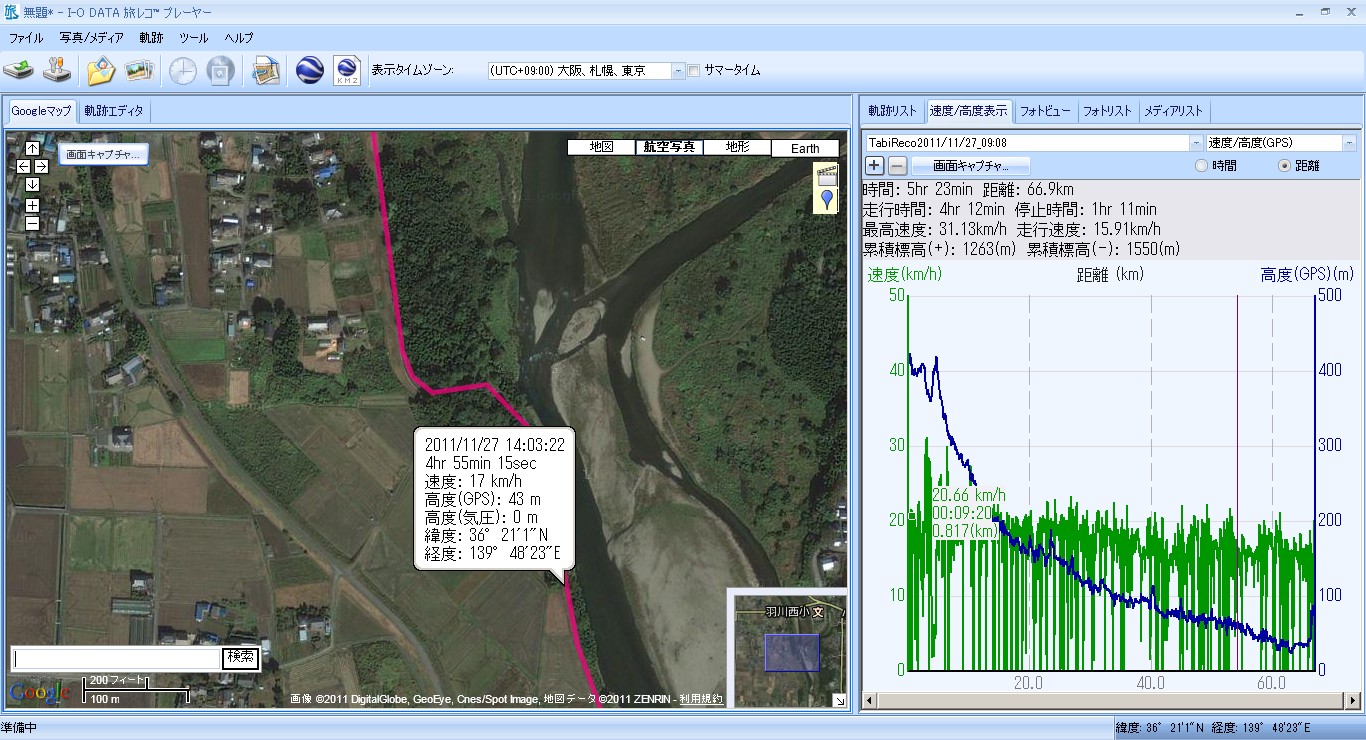1366x740 pixels.
Task: Open the 軌跡 menu
Action: [x=151, y=38]
